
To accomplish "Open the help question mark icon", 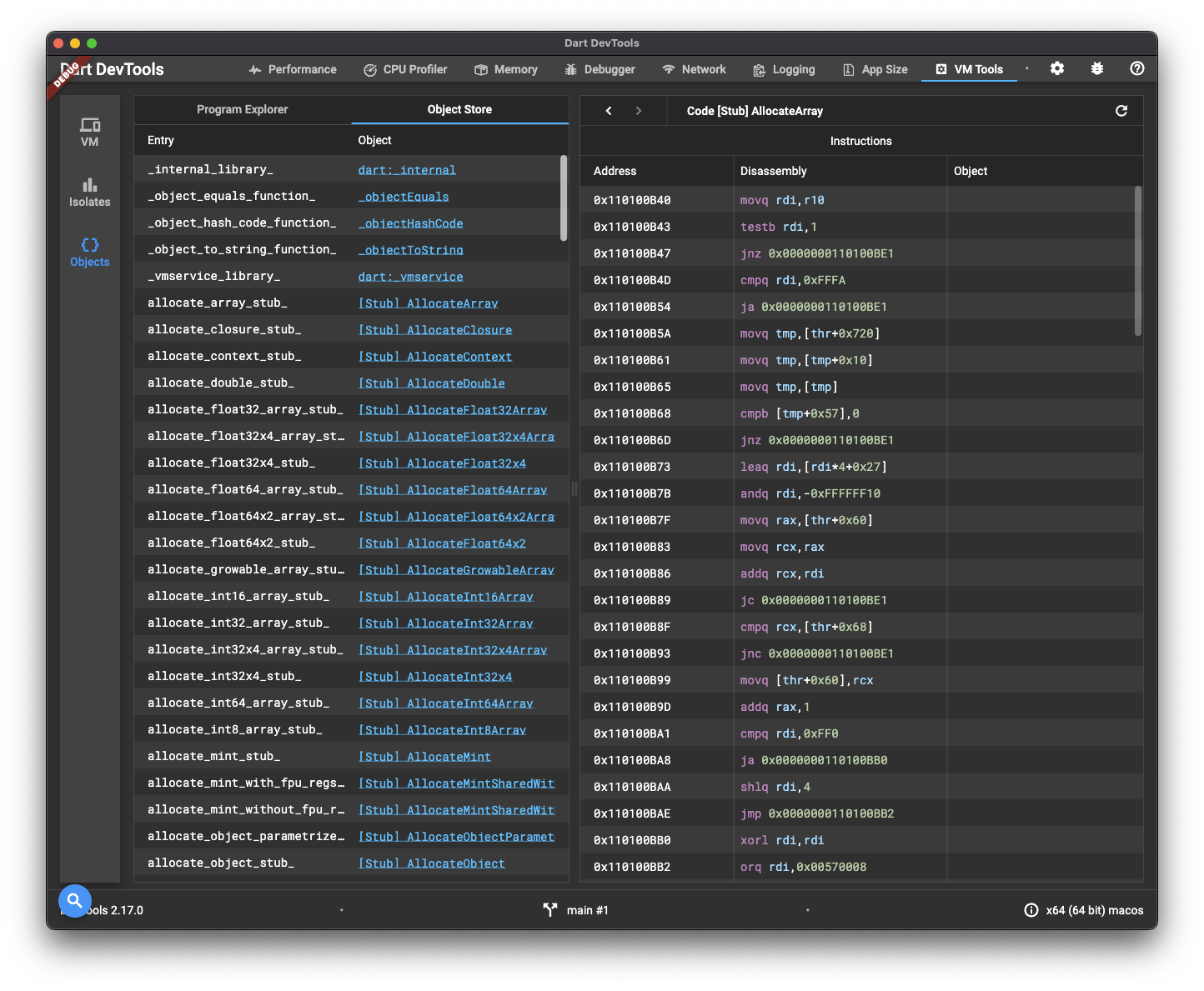I will [x=1136, y=69].
